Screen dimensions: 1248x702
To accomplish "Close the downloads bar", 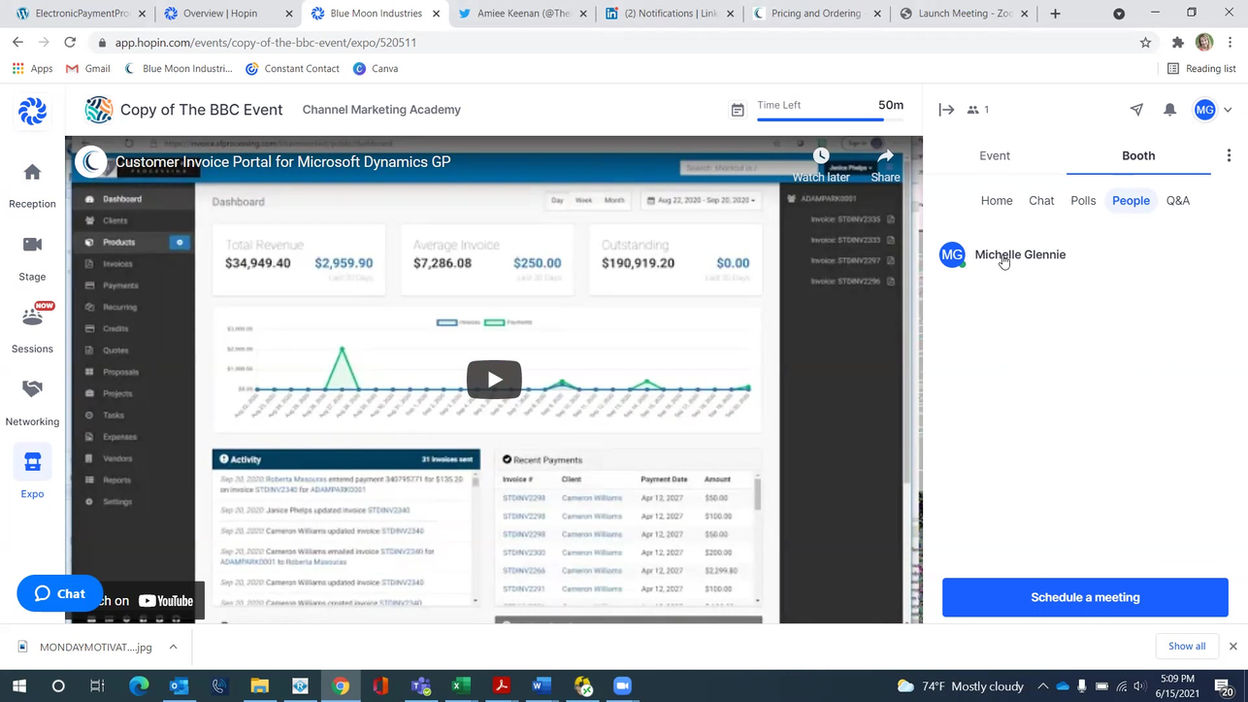I will [x=1233, y=646].
